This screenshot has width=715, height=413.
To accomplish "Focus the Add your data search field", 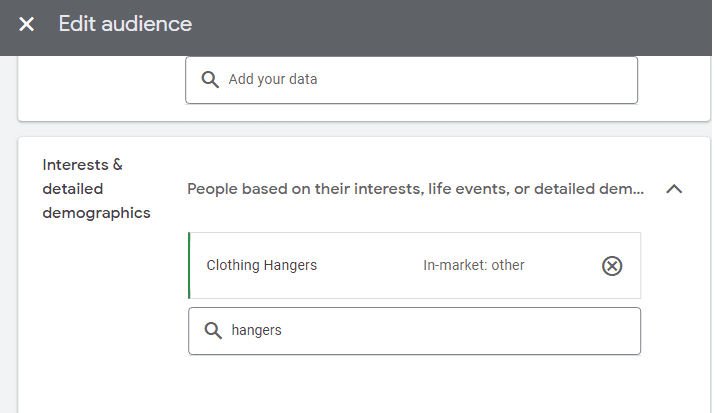I will pyautogui.click(x=420, y=80).
